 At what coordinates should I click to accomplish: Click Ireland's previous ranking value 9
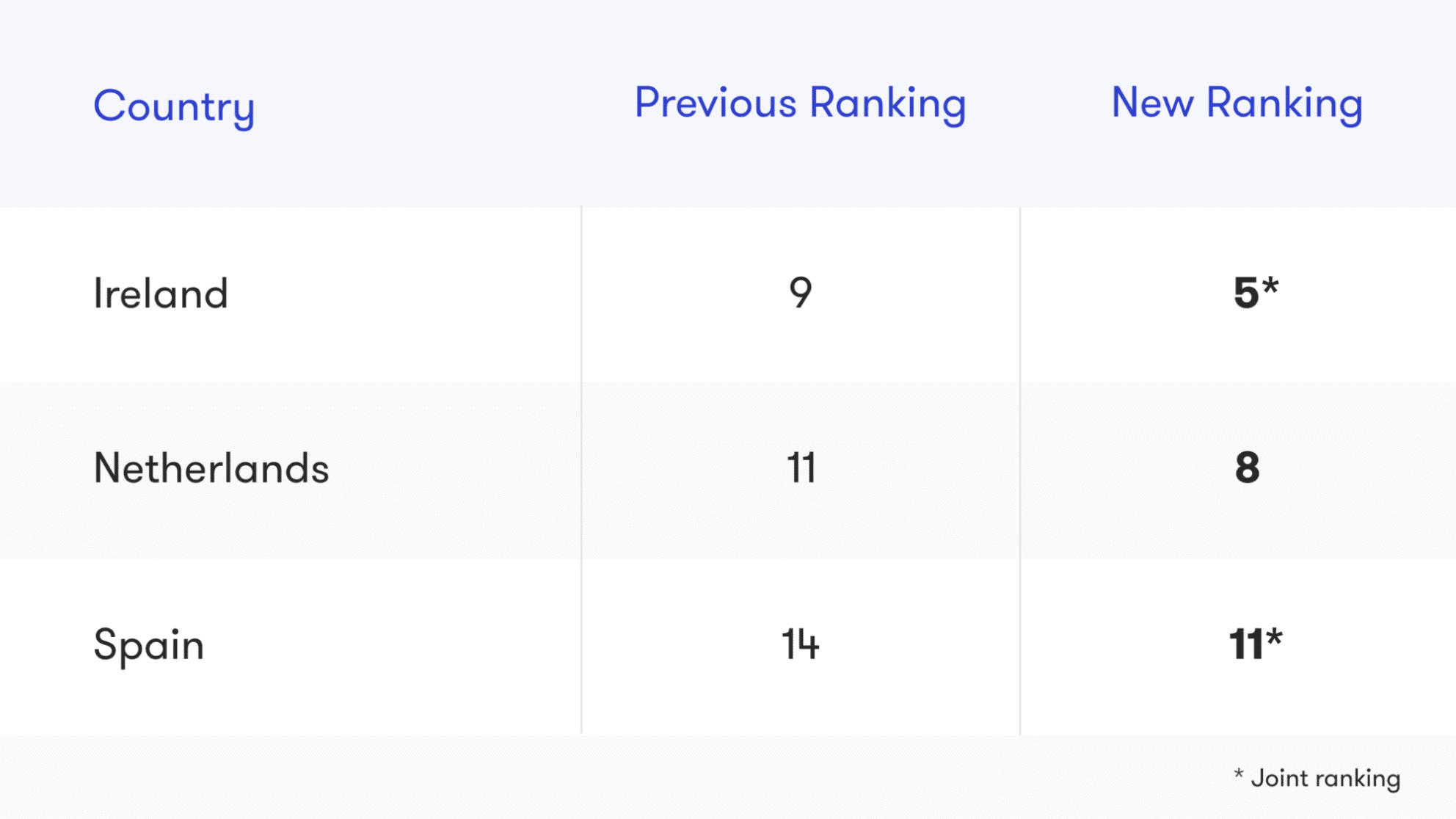(801, 292)
